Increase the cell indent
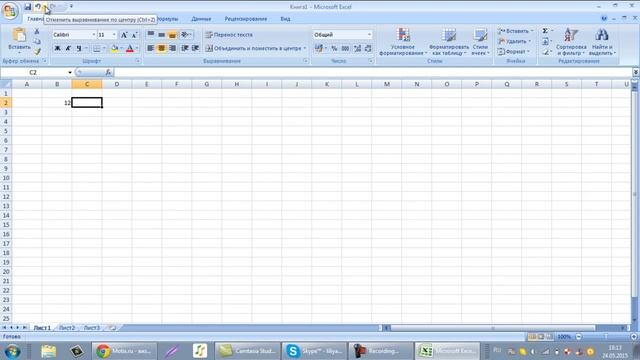The width and height of the screenshot is (640, 360). tap(196, 48)
